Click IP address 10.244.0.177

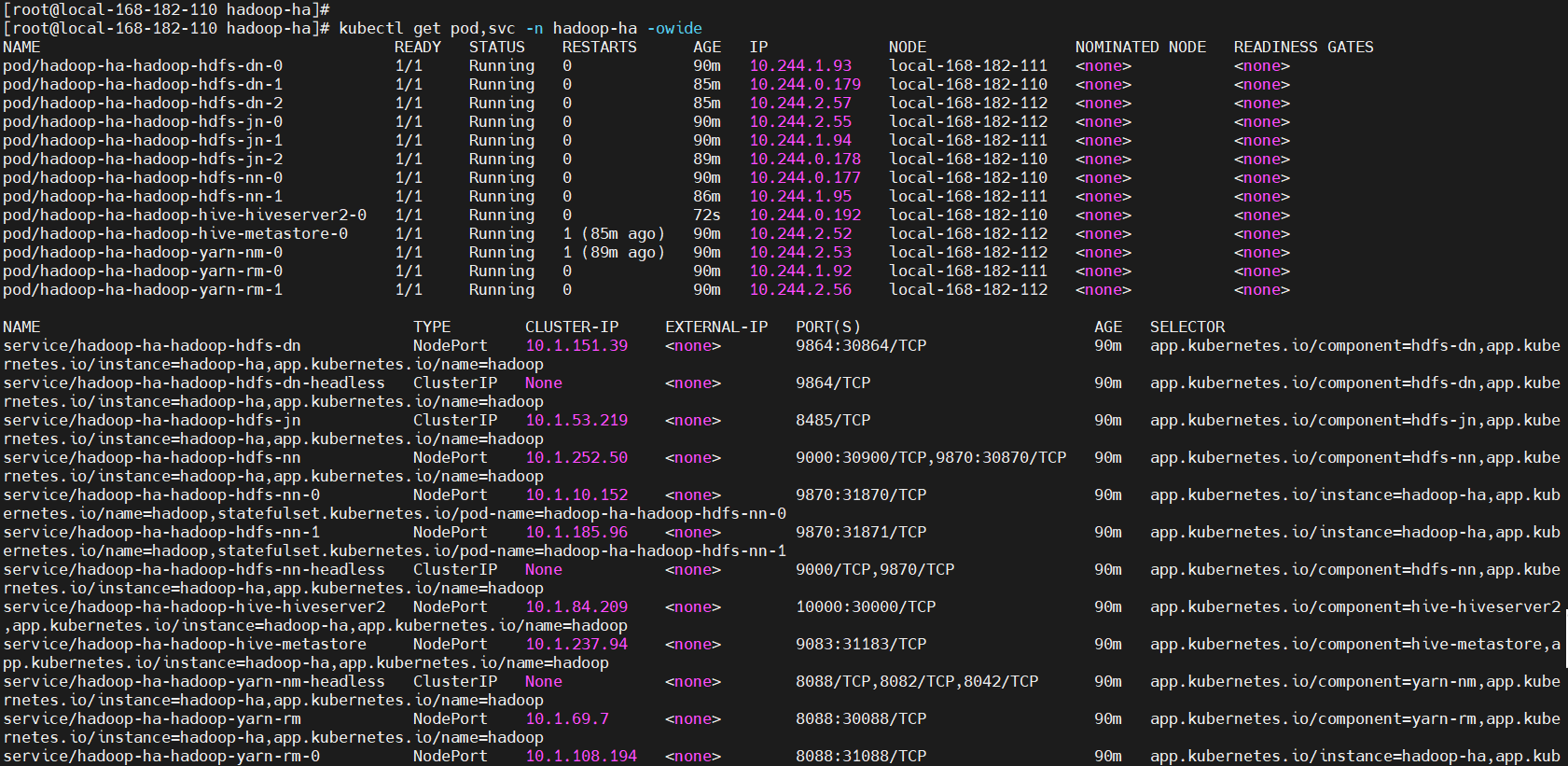pyautogui.click(x=805, y=178)
